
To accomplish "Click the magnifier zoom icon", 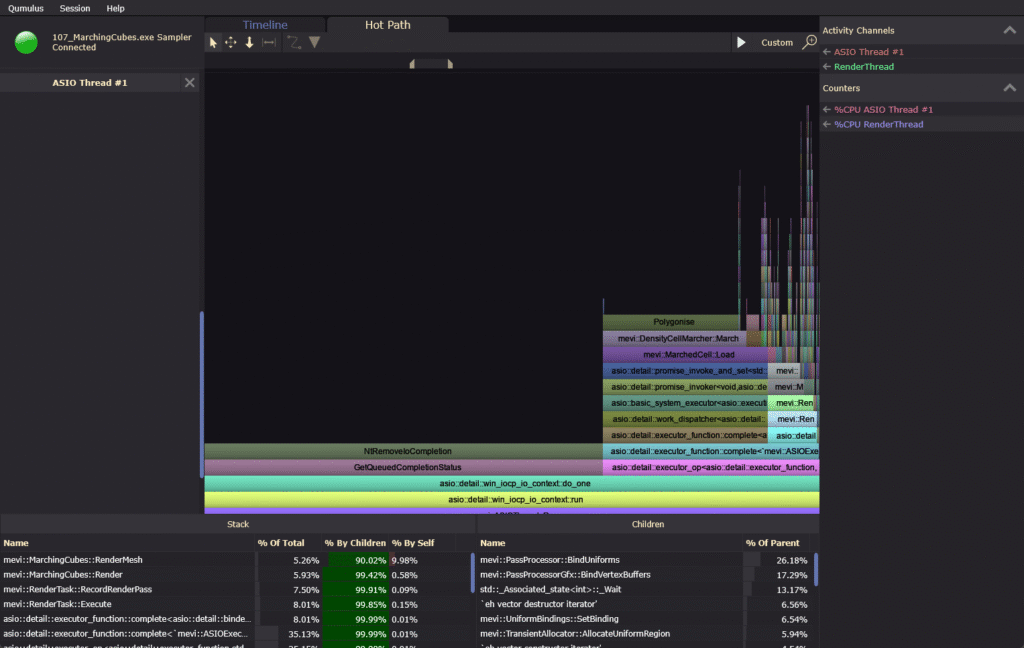I will 809,42.
